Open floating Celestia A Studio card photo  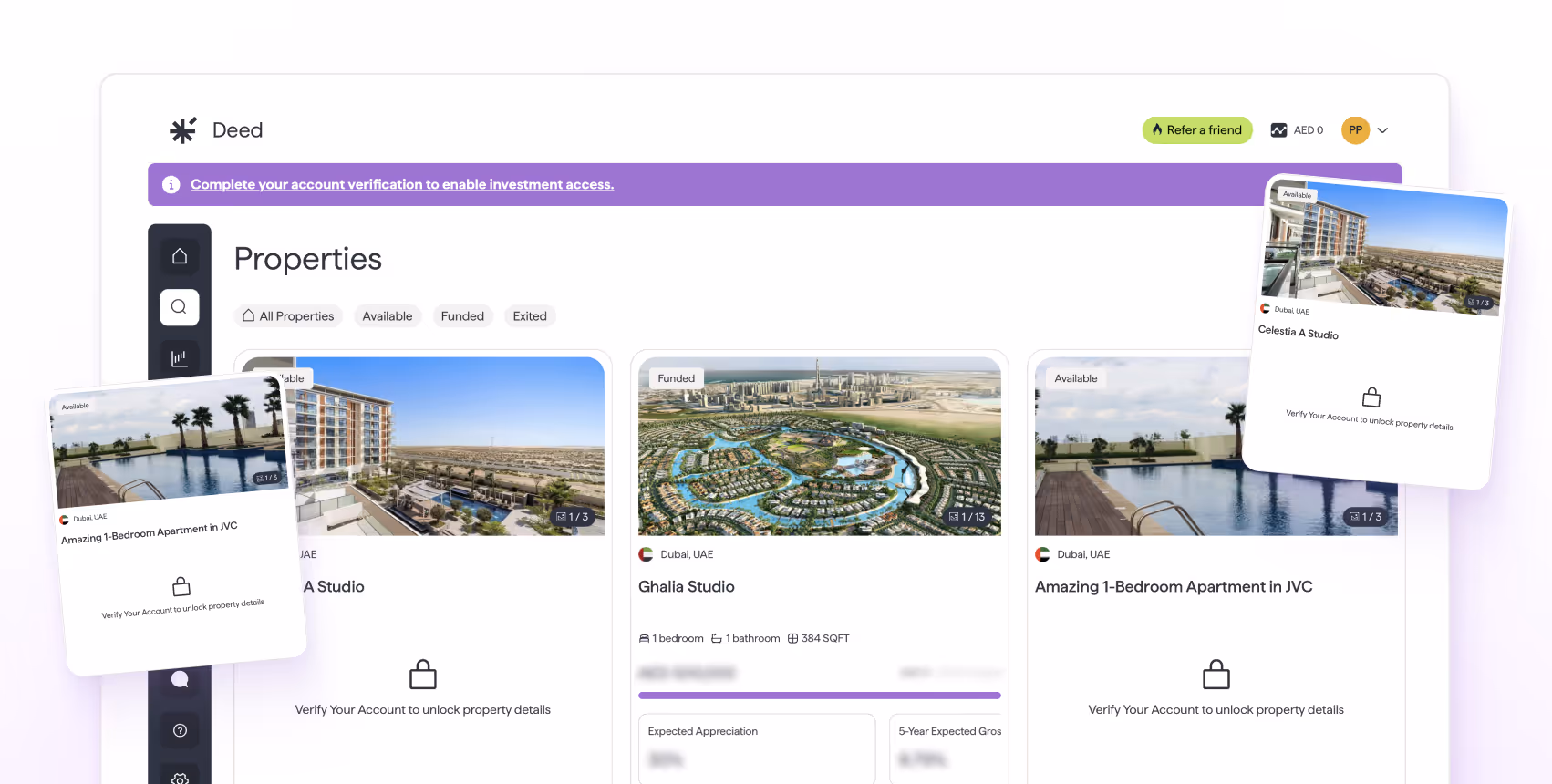[x=1384, y=248]
